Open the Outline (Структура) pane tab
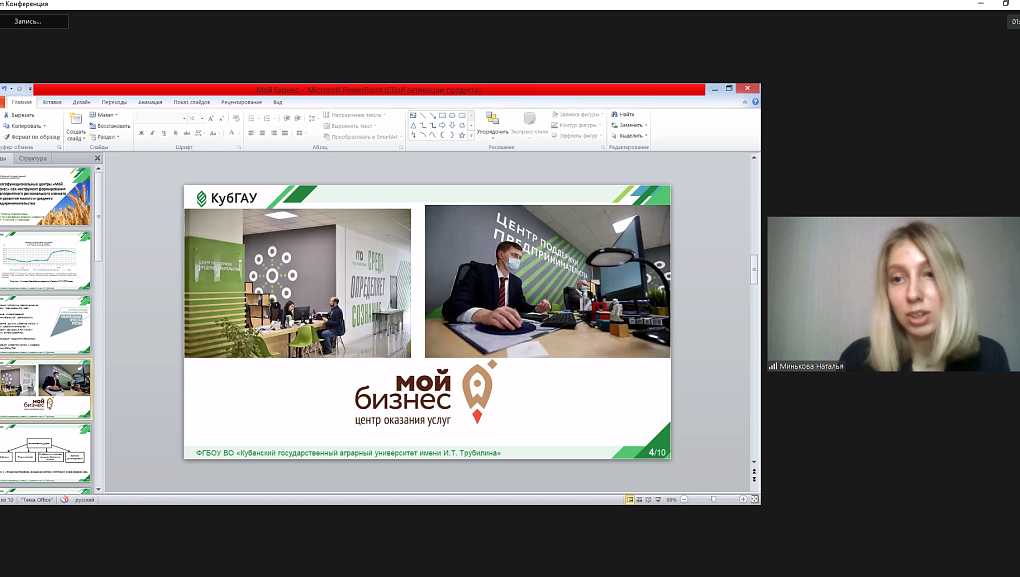The width and height of the screenshot is (1020, 577). tap(33, 158)
